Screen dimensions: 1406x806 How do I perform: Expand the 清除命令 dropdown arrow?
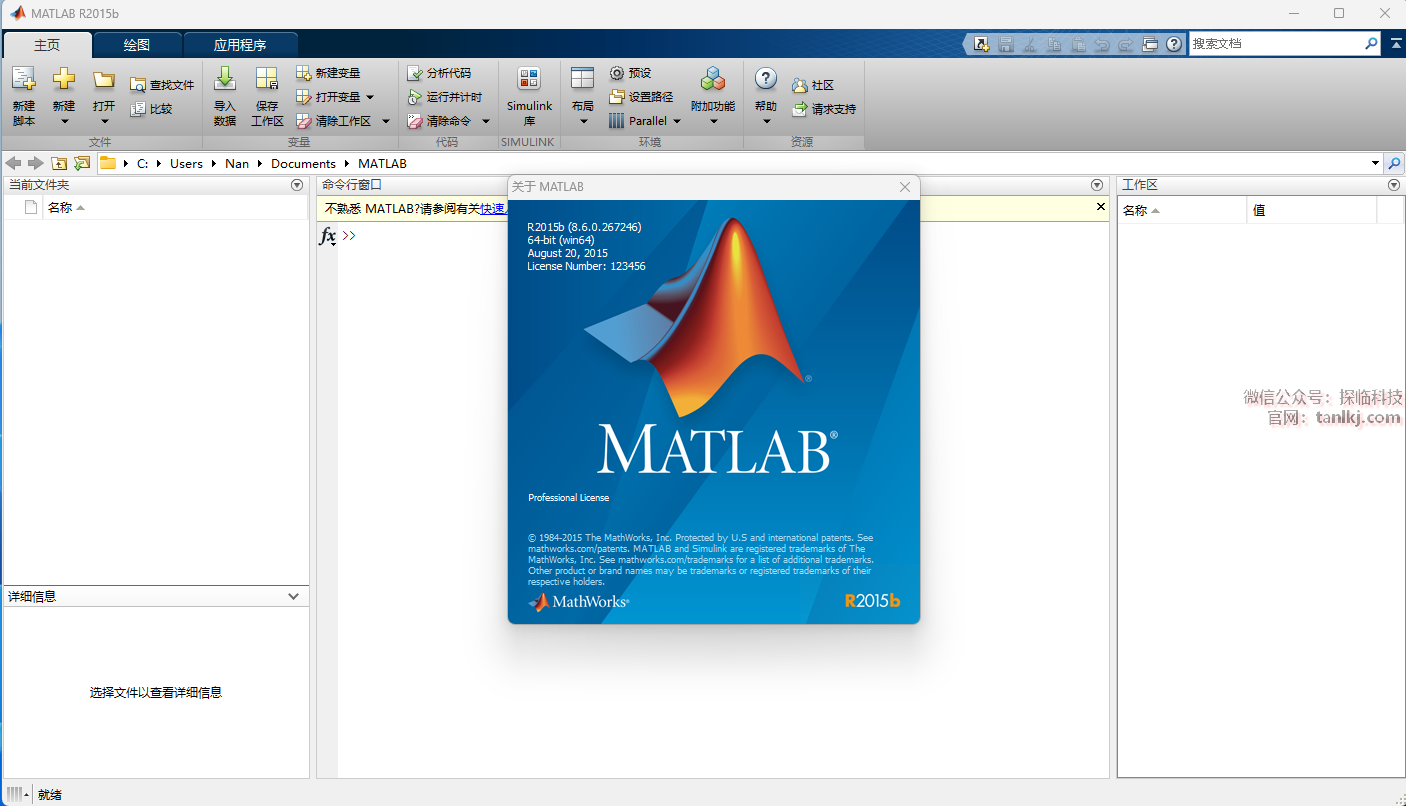pos(486,121)
